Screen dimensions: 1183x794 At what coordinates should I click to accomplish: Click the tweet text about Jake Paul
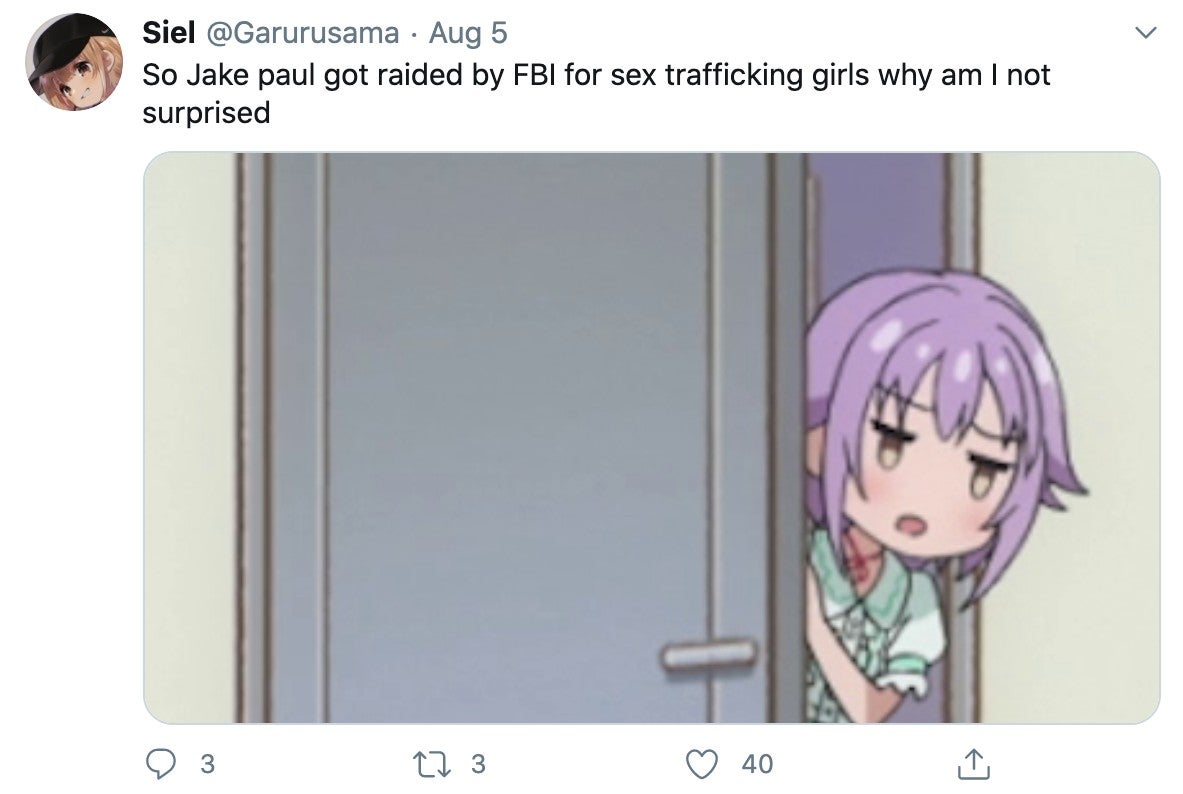(596, 94)
